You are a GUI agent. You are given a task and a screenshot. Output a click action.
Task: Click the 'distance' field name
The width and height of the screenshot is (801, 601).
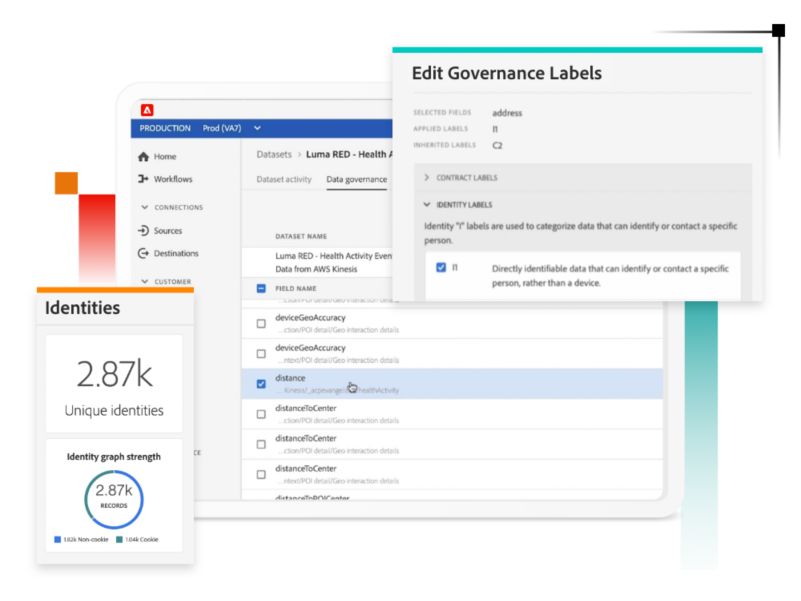coord(290,378)
